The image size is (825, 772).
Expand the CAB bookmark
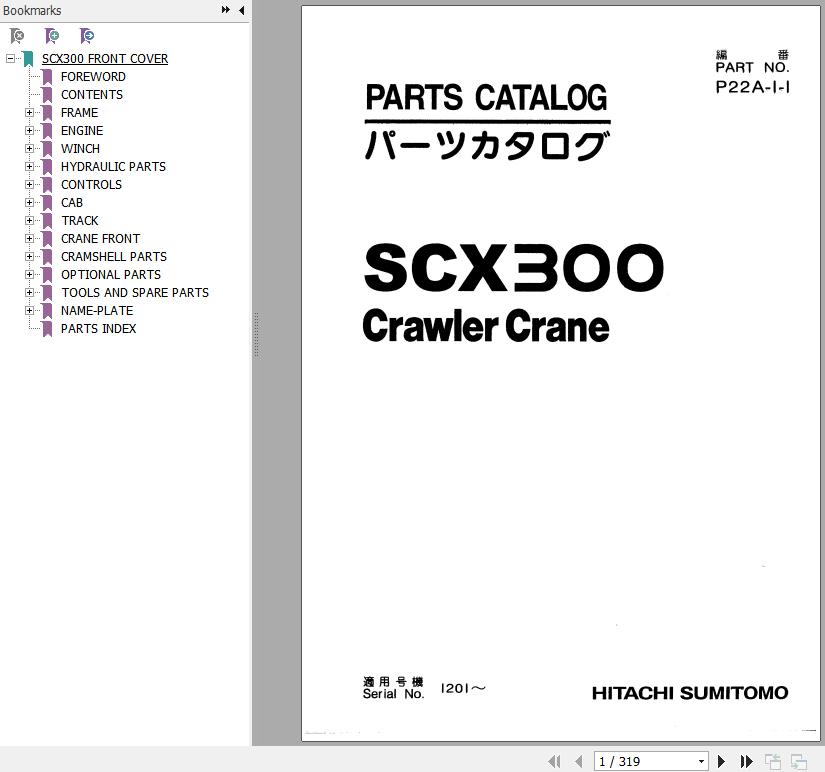pyautogui.click(x=29, y=203)
